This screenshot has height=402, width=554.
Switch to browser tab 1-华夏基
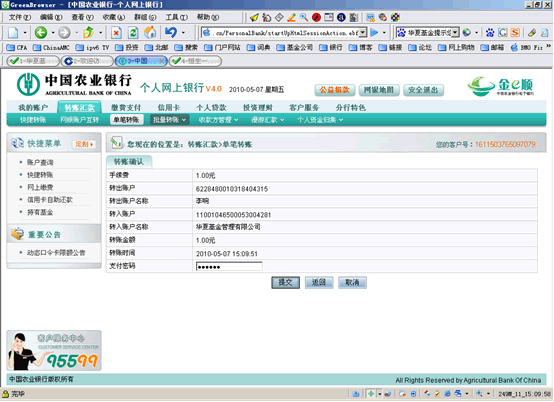pyautogui.click(x=33, y=61)
